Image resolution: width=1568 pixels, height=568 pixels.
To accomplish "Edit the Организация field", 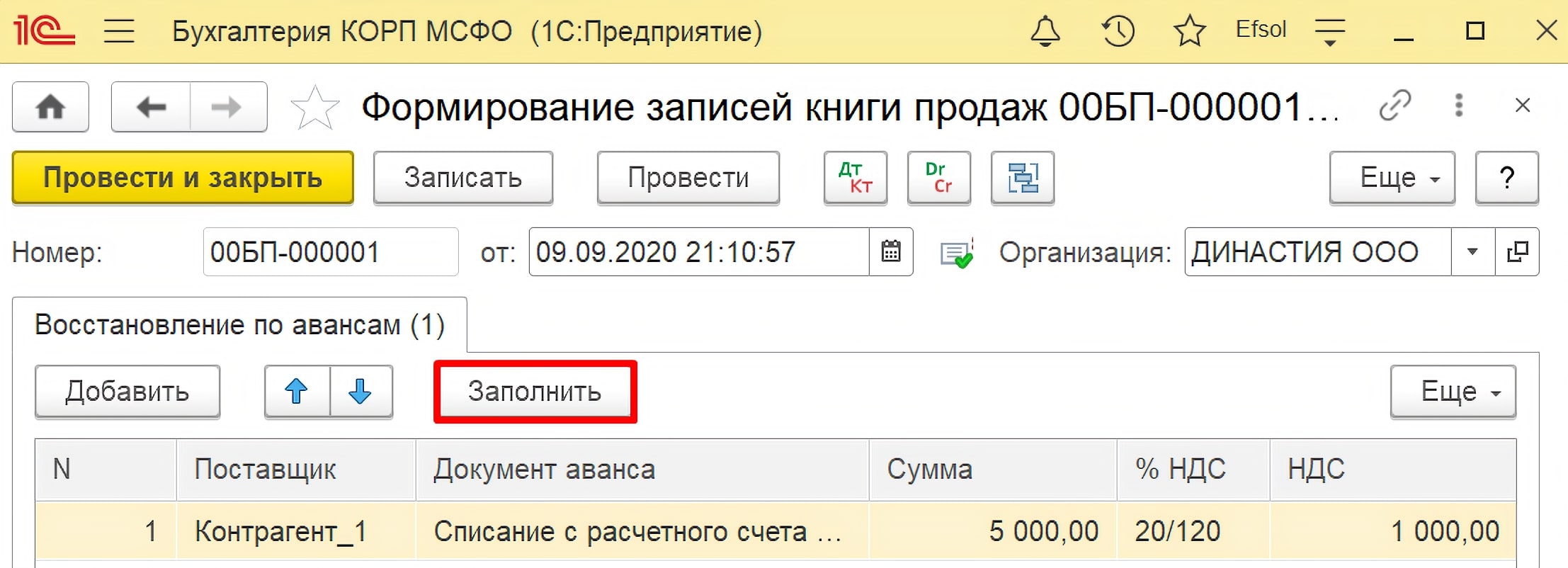I will tap(1318, 252).
